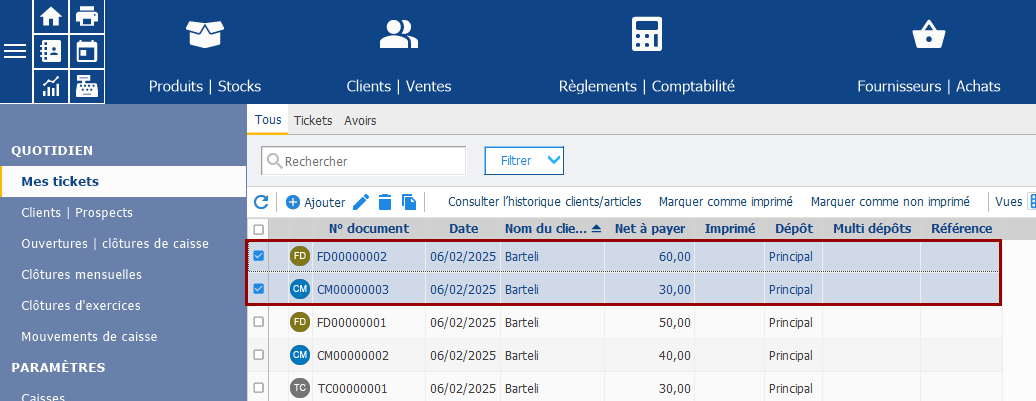Open the cash register icon

coord(87,86)
